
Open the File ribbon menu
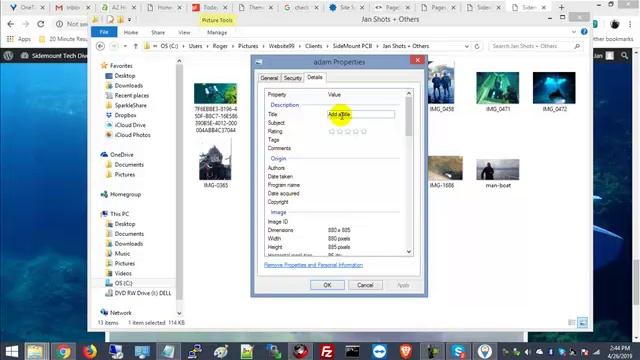pyautogui.click(x=104, y=32)
